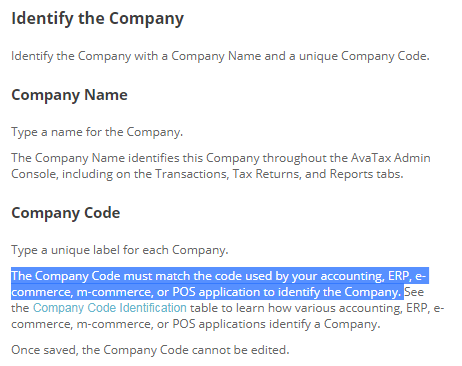Click the intro sentence mentioning unique Company Code
The height and width of the screenshot is (366, 462).
coord(220,56)
